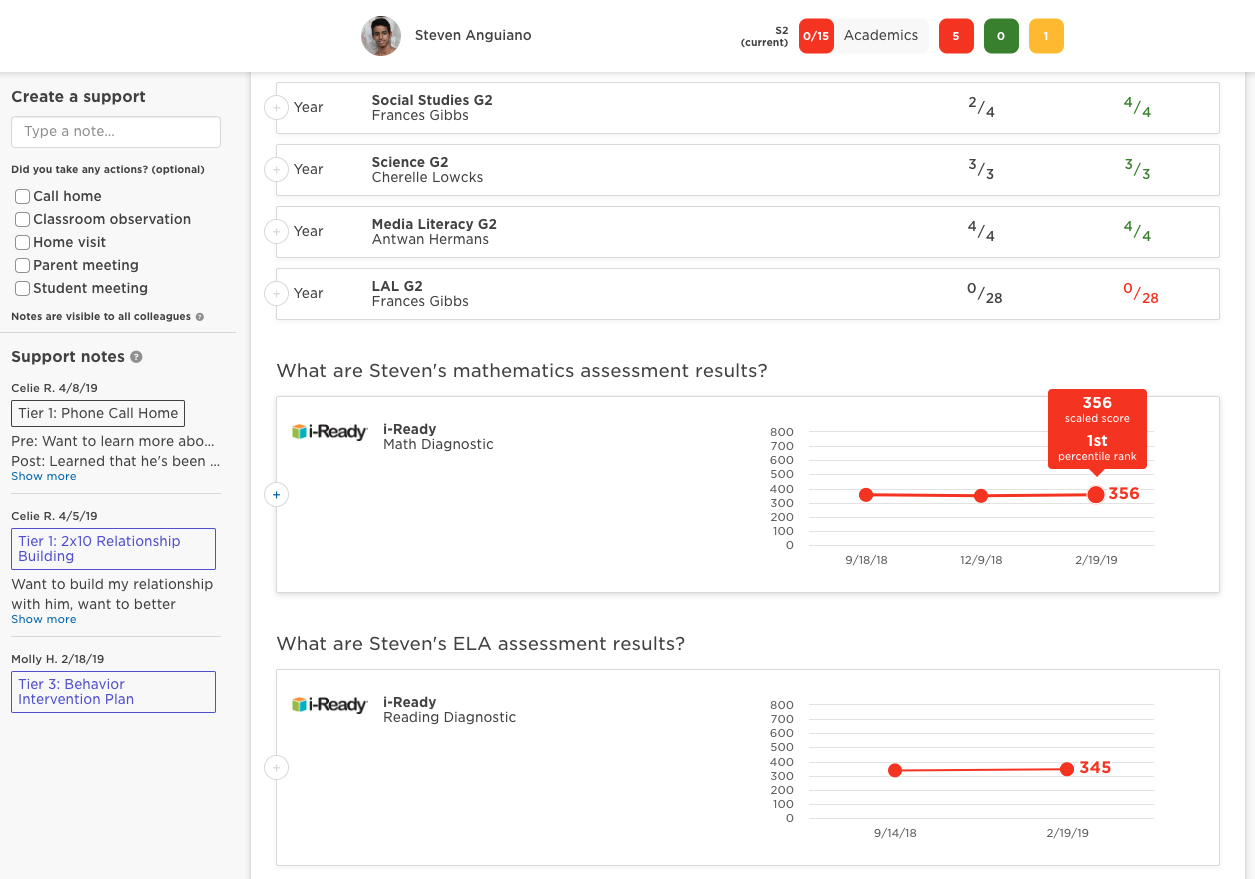Click the green 0 indicator badge
The width and height of the screenshot is (1255, 879).
1001,36
